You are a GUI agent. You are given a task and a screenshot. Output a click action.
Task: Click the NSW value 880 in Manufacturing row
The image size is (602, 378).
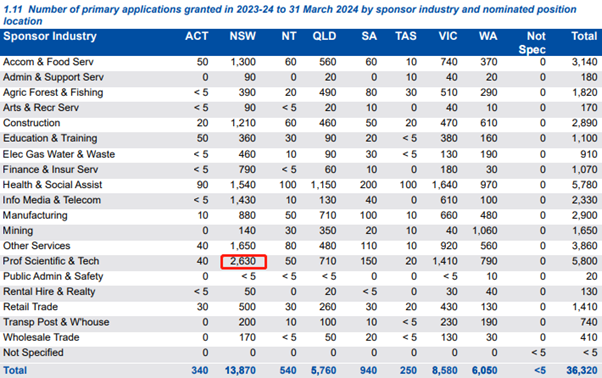tap(247, 216)
